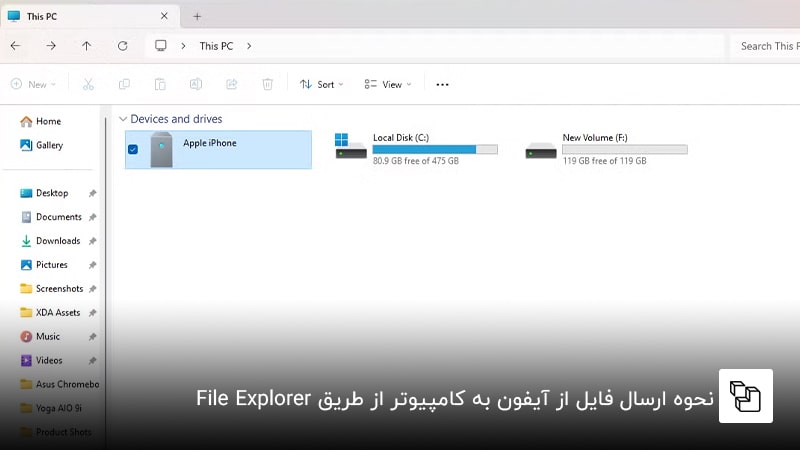This screenshot has height=450, width=800.
Task: Open Desktop in the sidebar
Action: click(x=44, y=193)
